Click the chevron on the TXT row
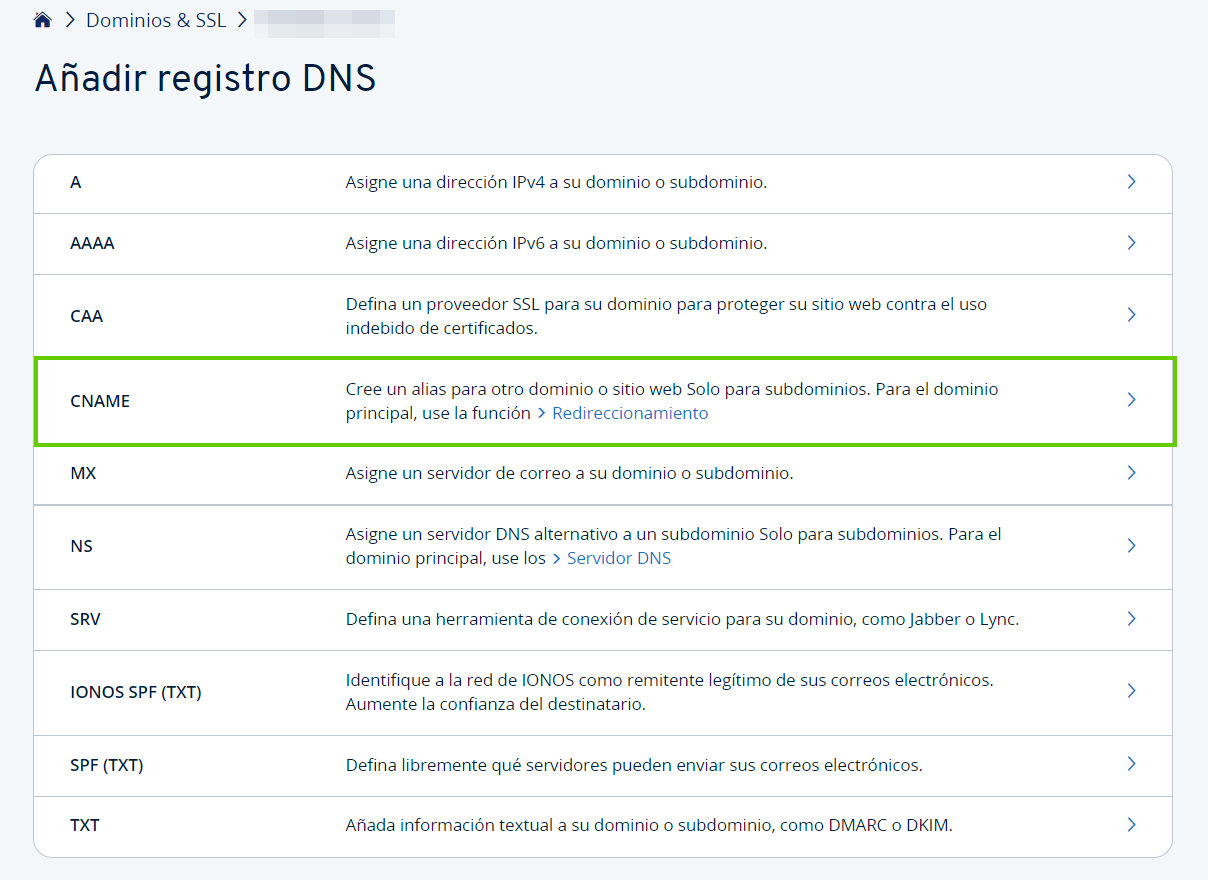 (1132, 825)
